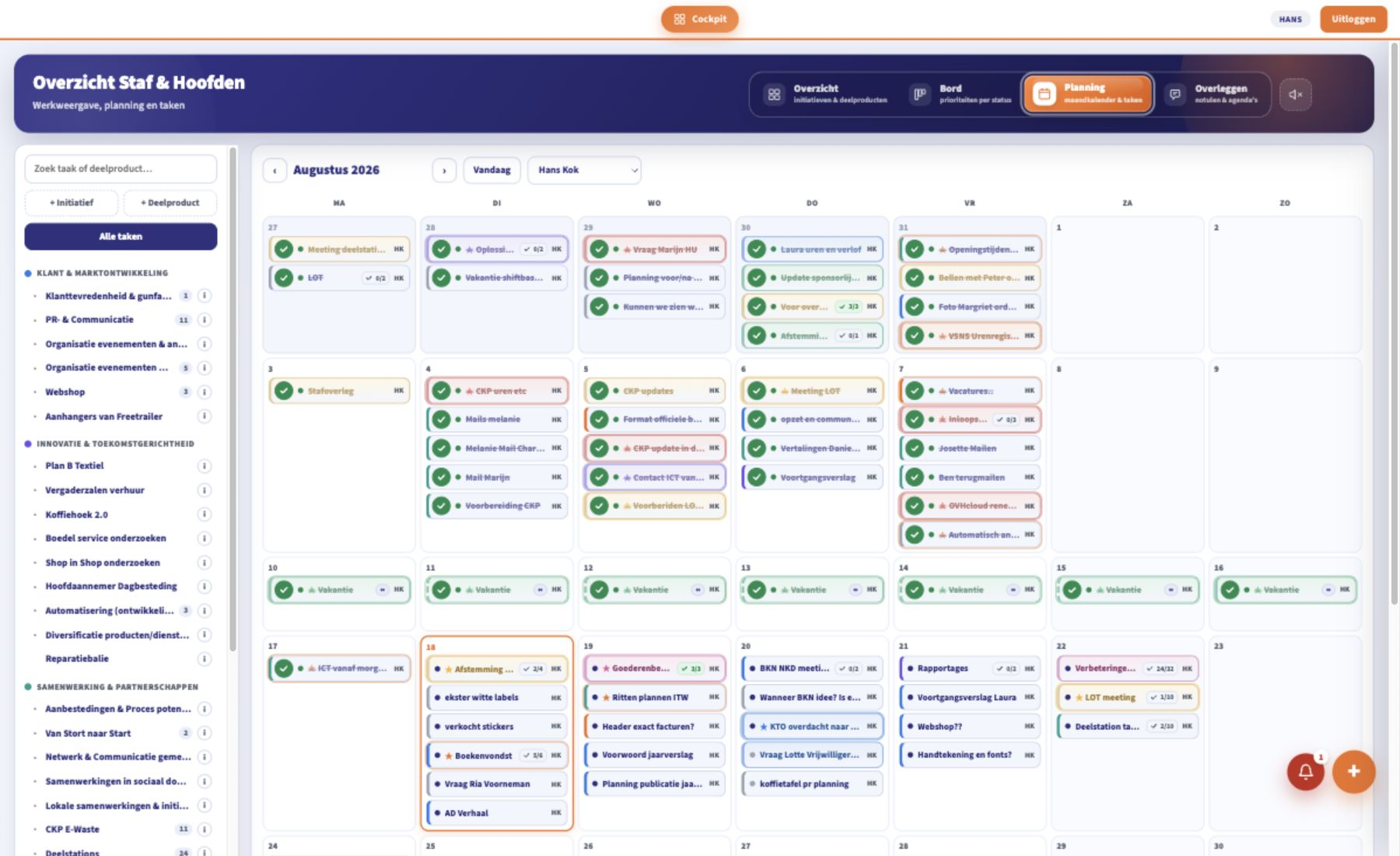
Task: Open info for Aanhangers van Freetrailer
Action: click(x=205, y=416)
